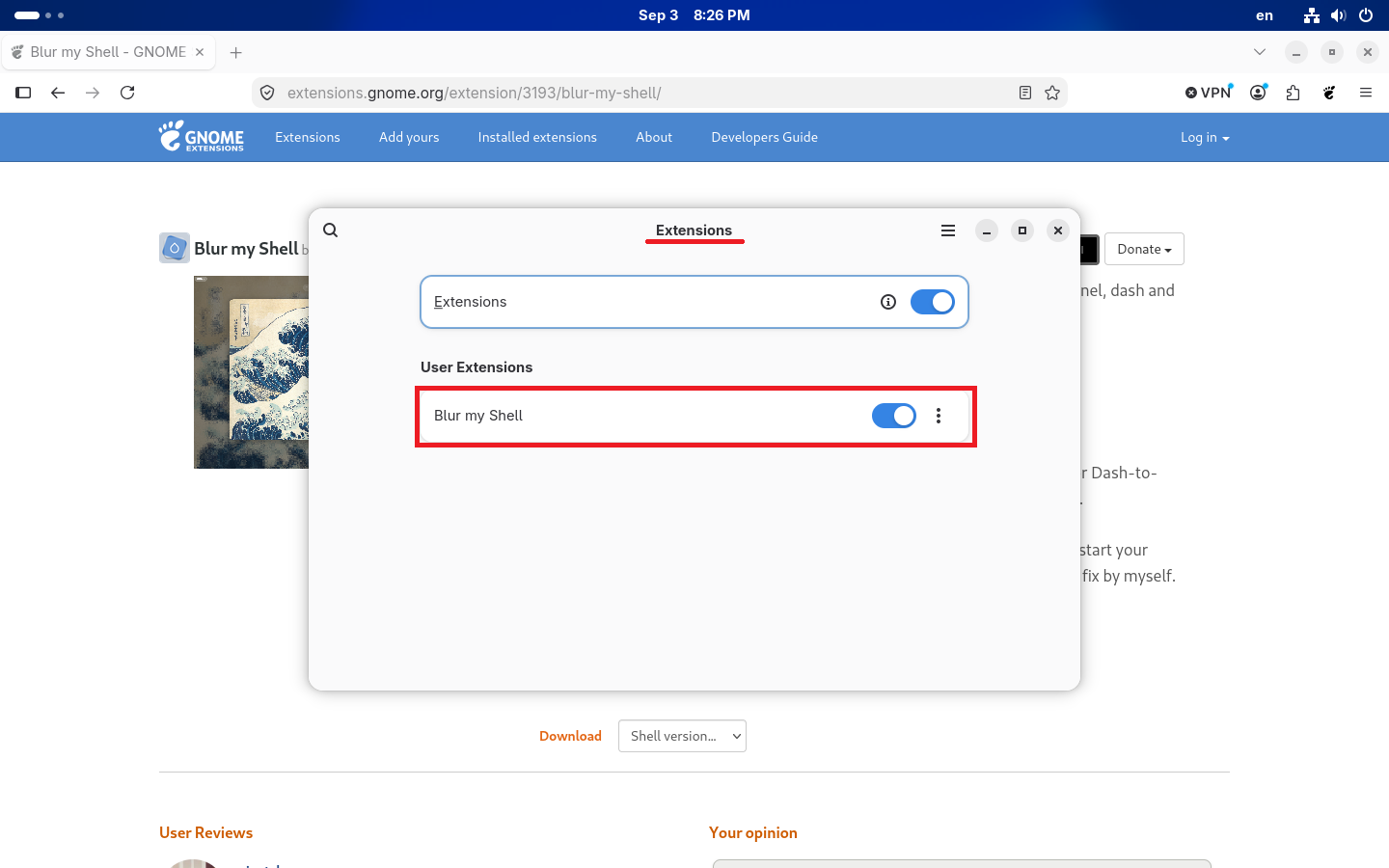Close the Extensions app window
This screenshot has height=868, width=1389.
[1058, 231]
